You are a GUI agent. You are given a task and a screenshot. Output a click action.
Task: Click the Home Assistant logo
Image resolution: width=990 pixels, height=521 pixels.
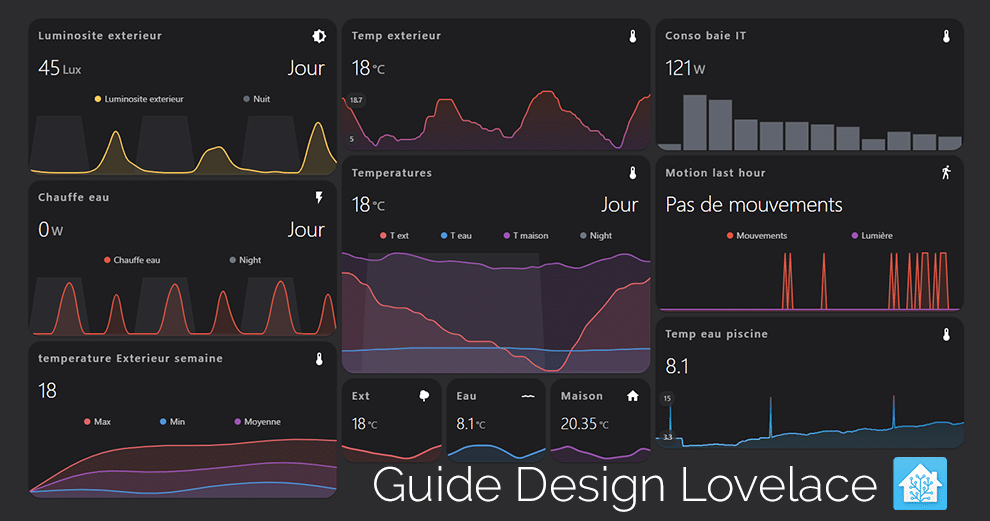coord(920,484)
